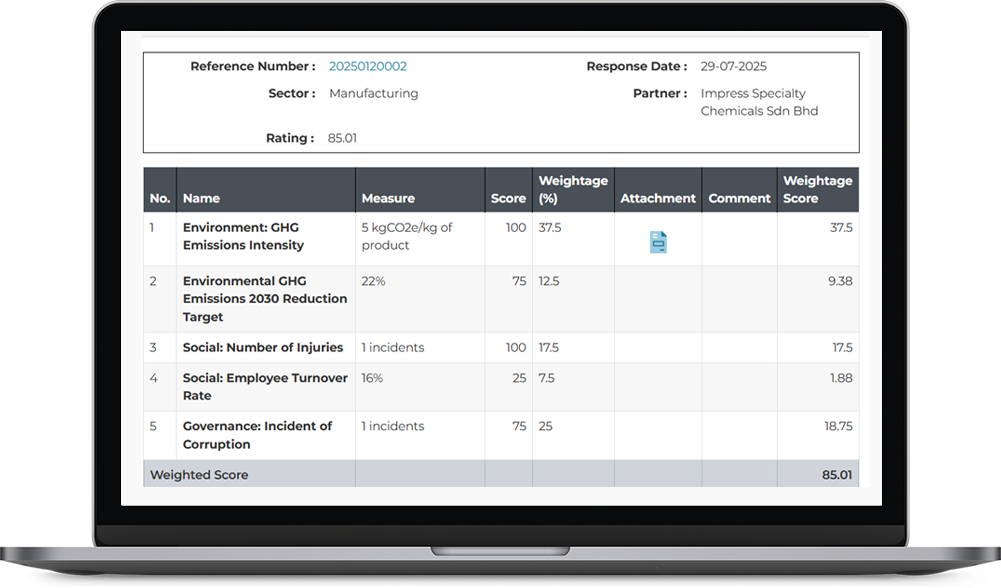Click row number 1 link
Viewport: 1001px width, 588px height.
click(152, 227)
